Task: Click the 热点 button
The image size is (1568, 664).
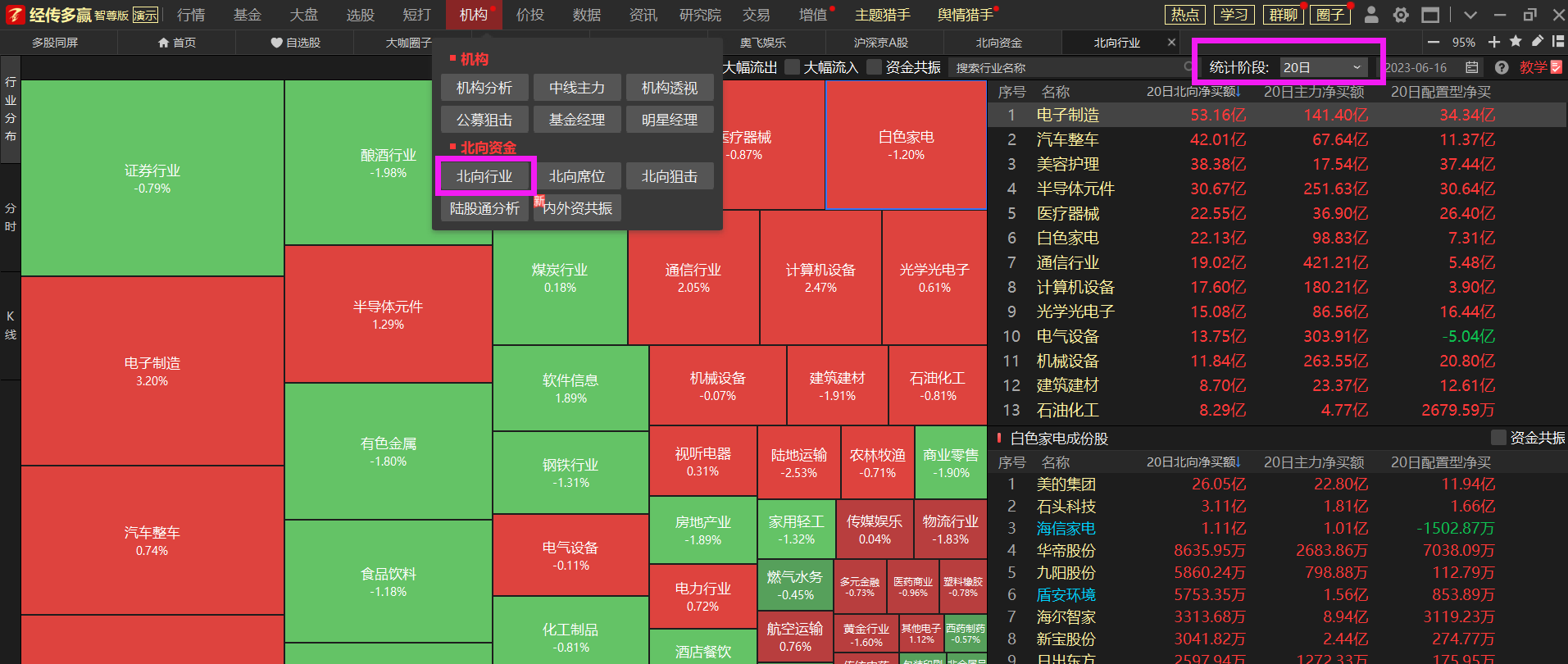Action: pyautogui.click(x=1185, y=15)
